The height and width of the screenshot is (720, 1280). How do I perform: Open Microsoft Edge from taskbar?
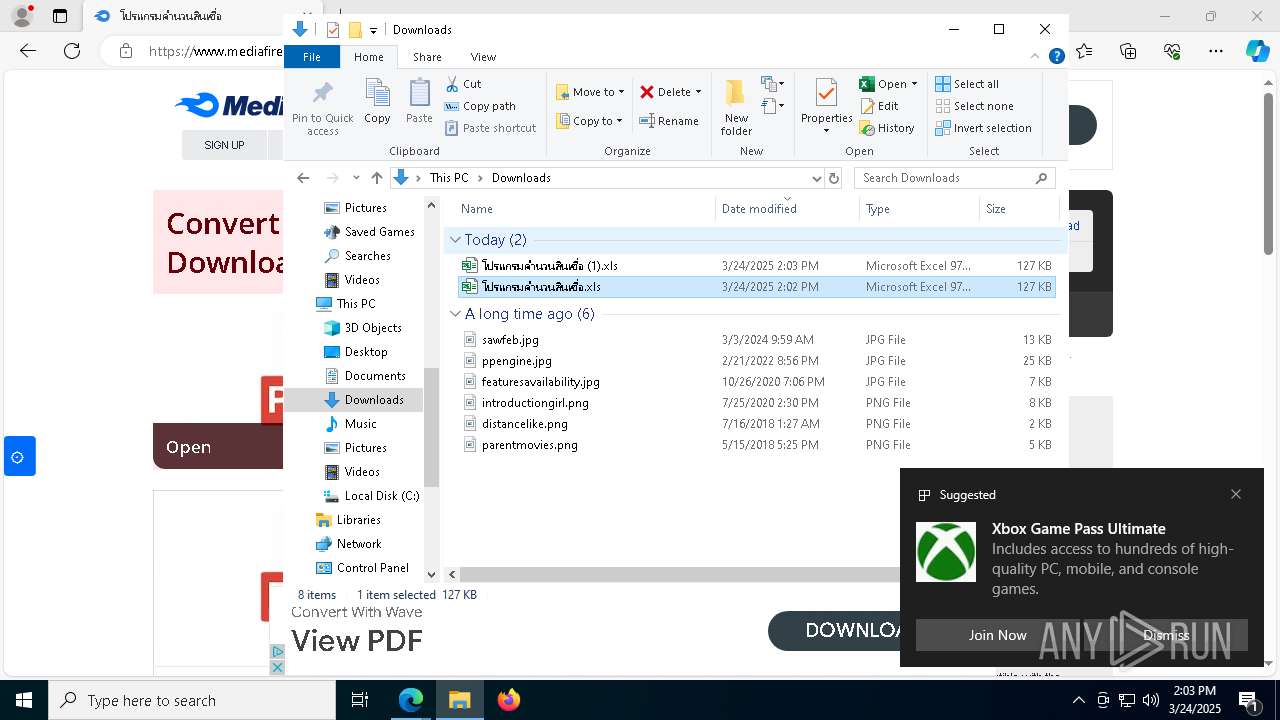coord(411,700)
